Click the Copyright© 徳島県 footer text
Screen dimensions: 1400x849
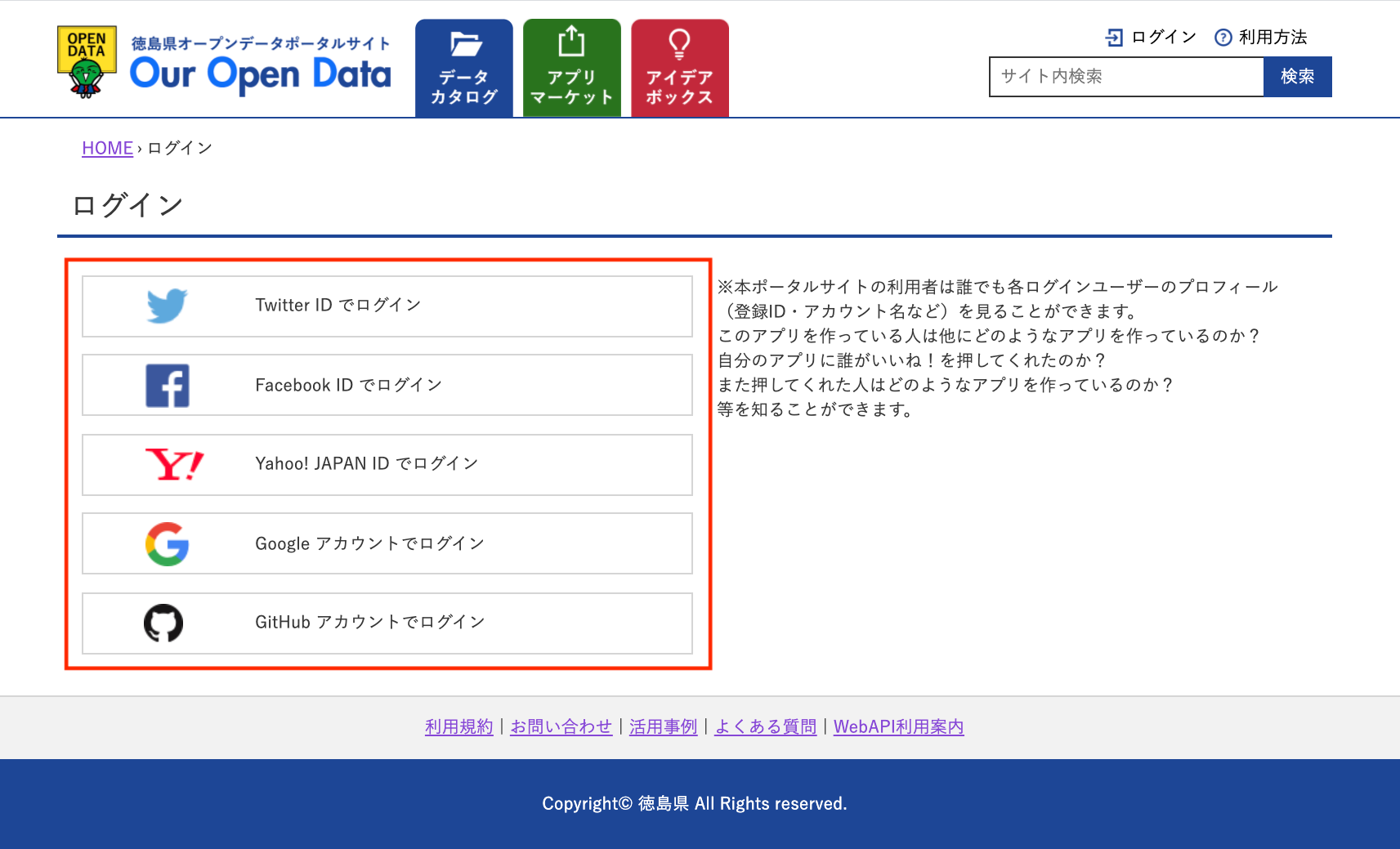(695, 804)
